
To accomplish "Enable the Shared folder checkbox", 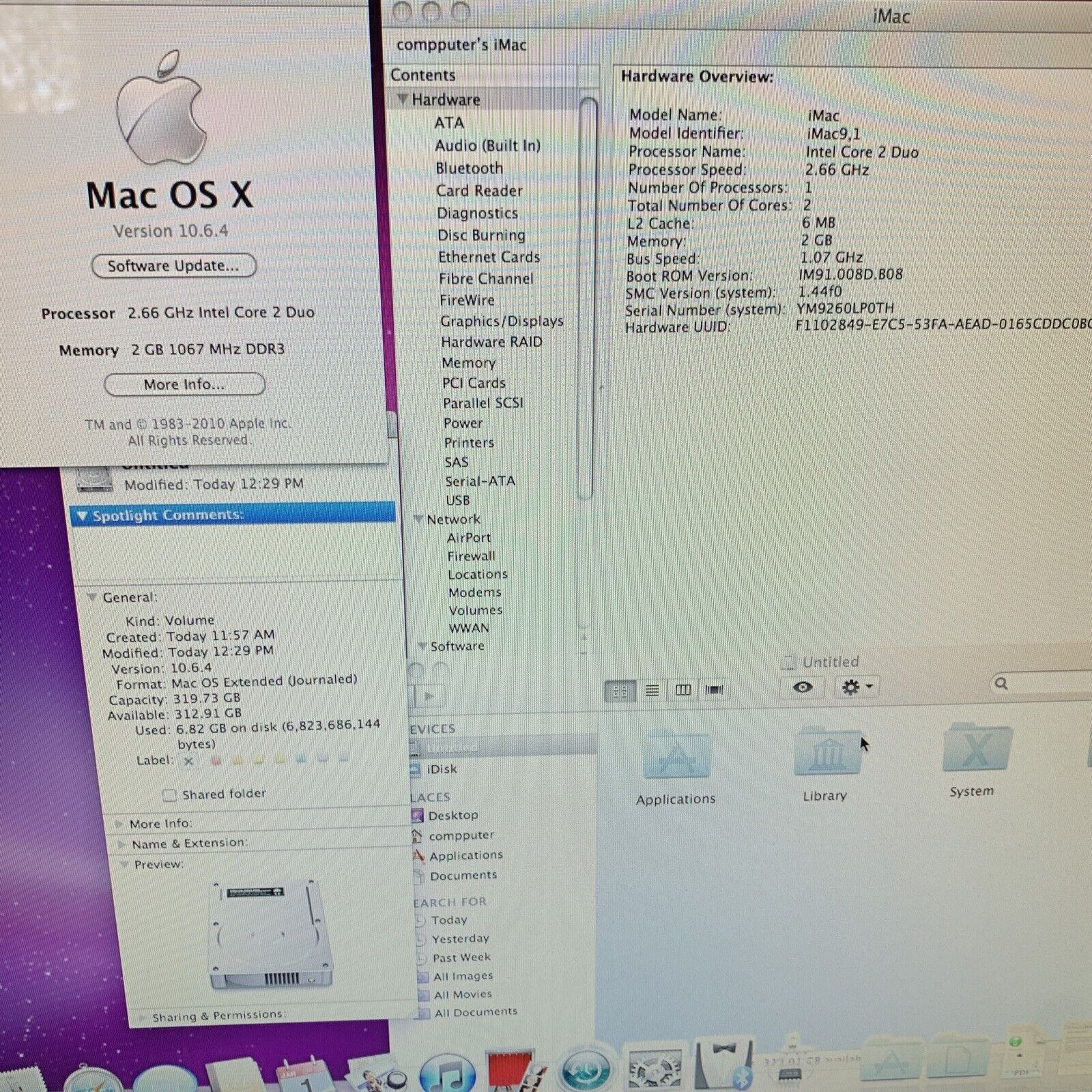I will 169,795.
